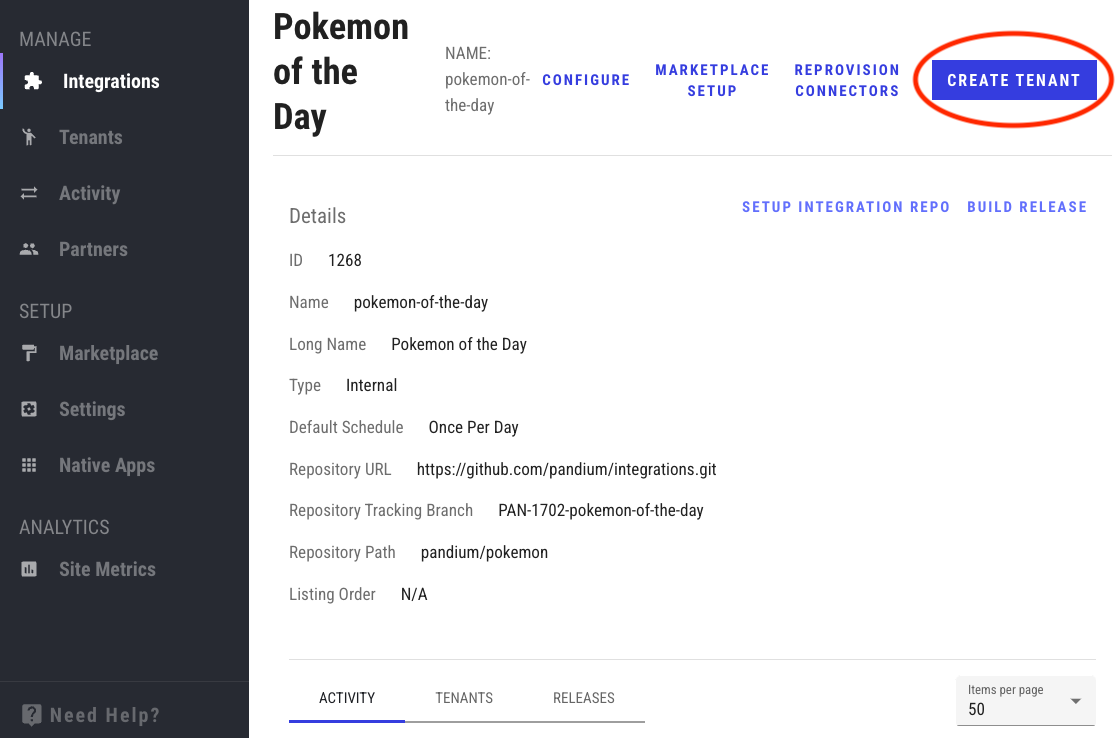This screenshot has height=738, width=1118.
Task: Switch to the Releases tab
Action: click(x=584, y=698)
